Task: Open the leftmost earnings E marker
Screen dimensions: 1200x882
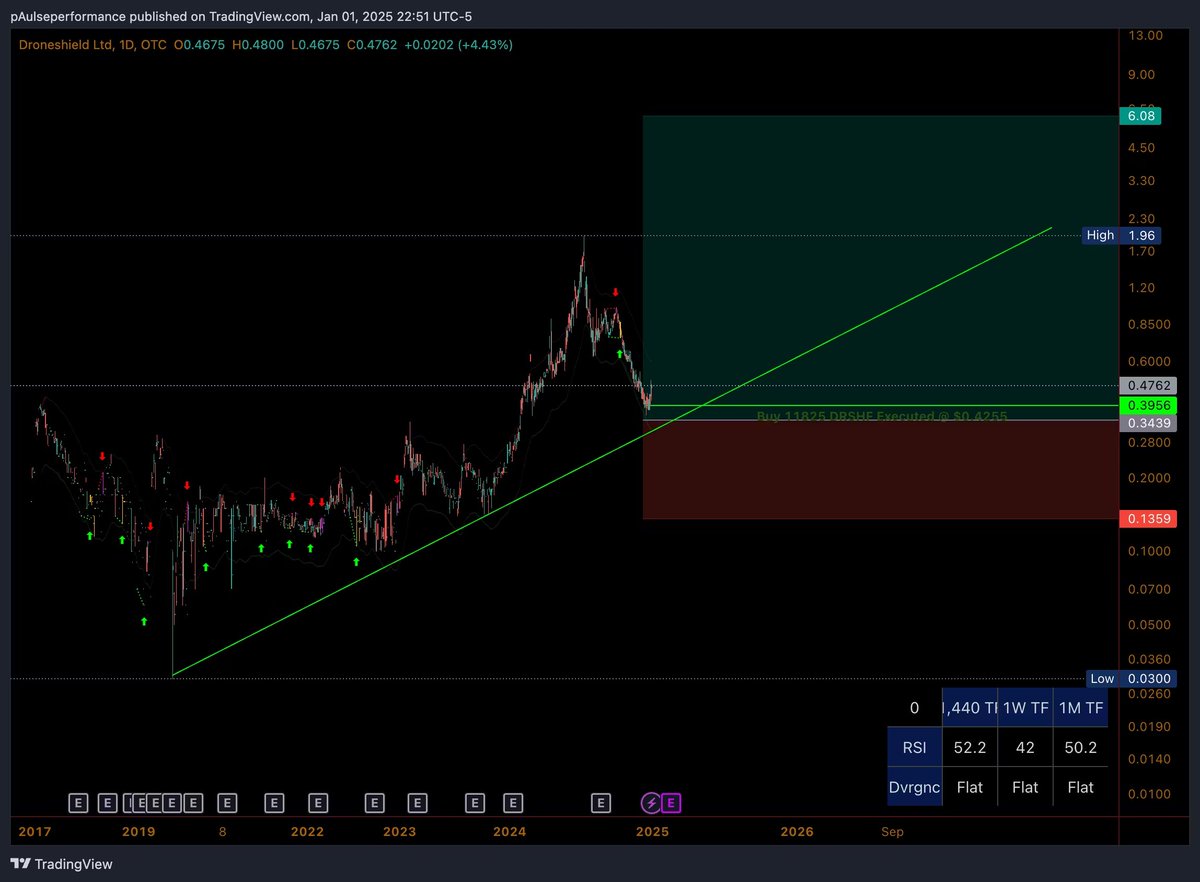Action: pyautogui.click(x=78, y=802)
